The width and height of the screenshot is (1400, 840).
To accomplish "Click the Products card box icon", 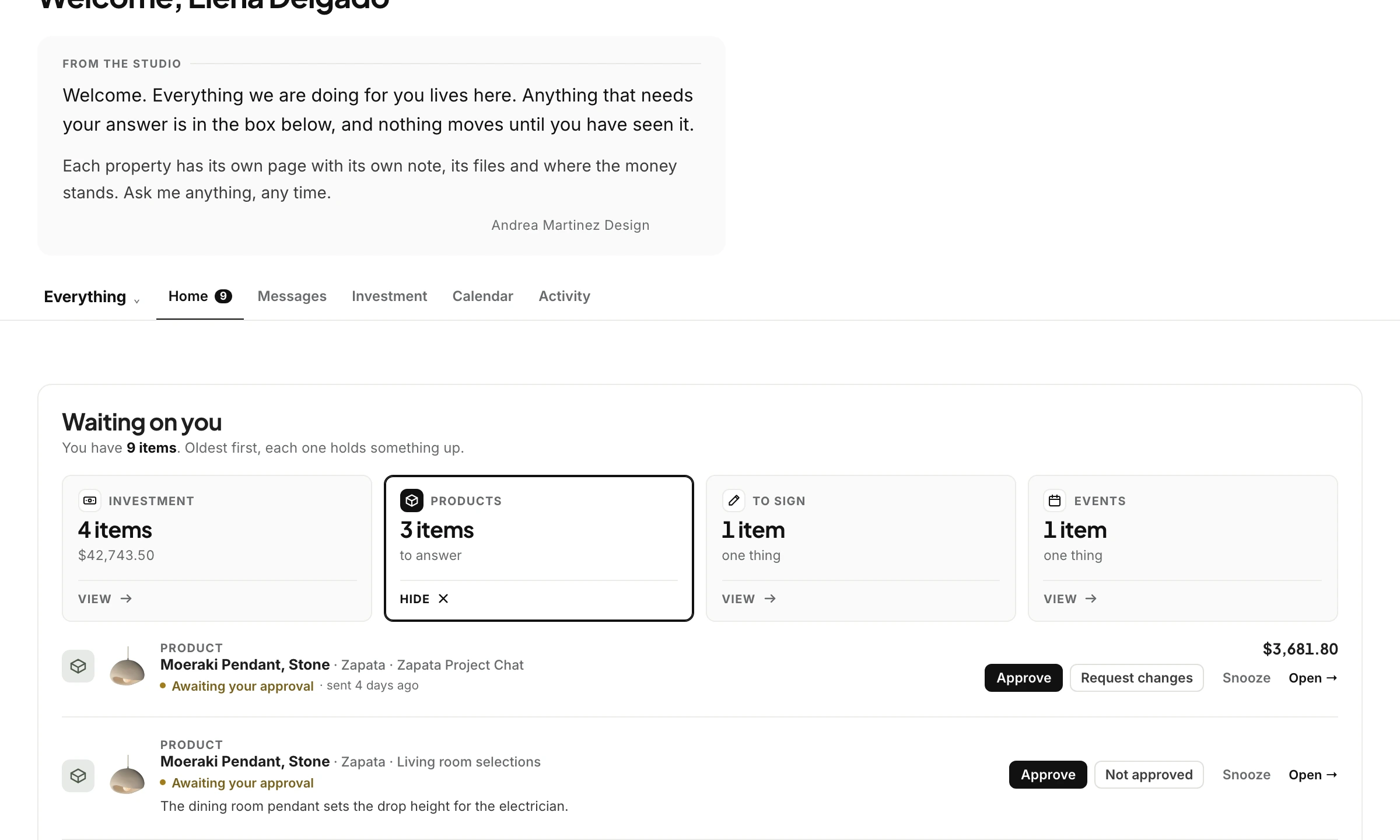I will 412,501.
